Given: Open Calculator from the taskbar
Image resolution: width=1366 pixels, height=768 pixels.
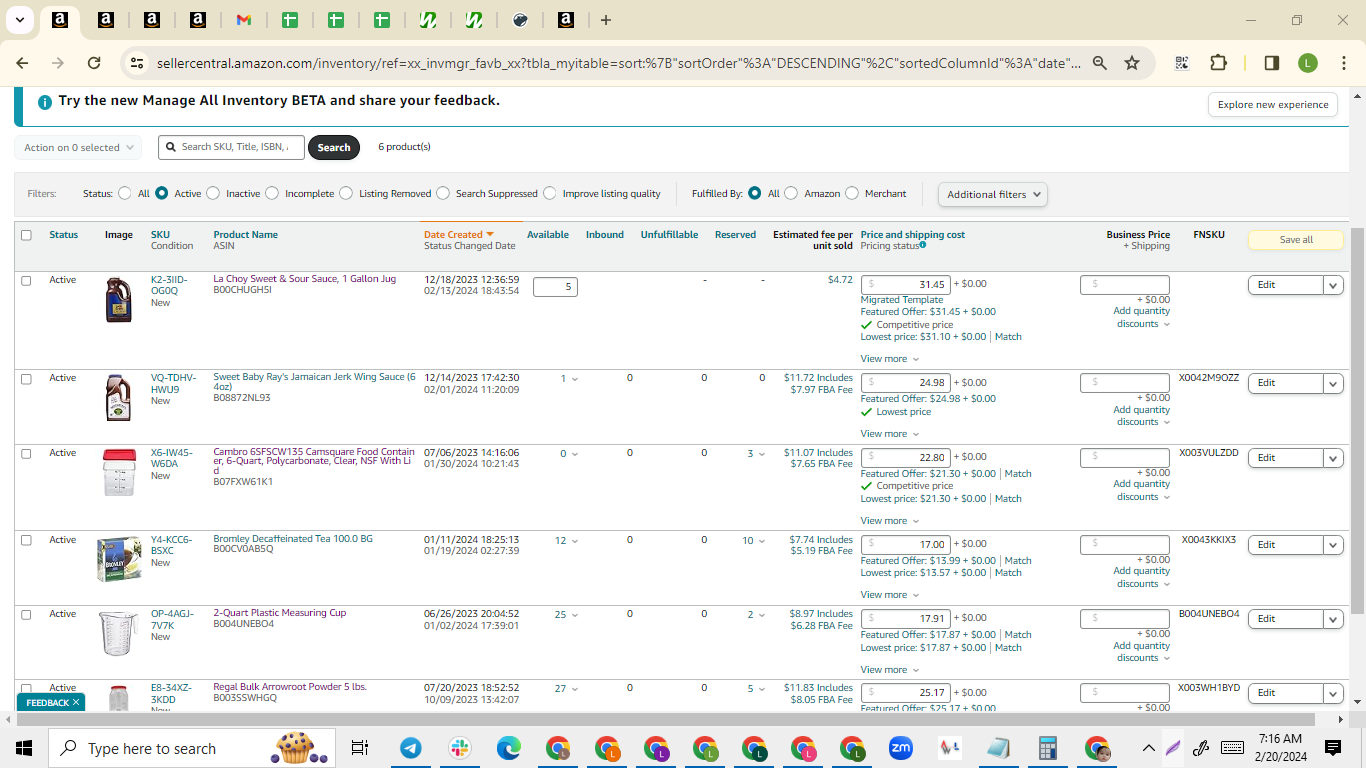Looking at the screenshot, I should pyautogui.click(x=1048, y=748).
